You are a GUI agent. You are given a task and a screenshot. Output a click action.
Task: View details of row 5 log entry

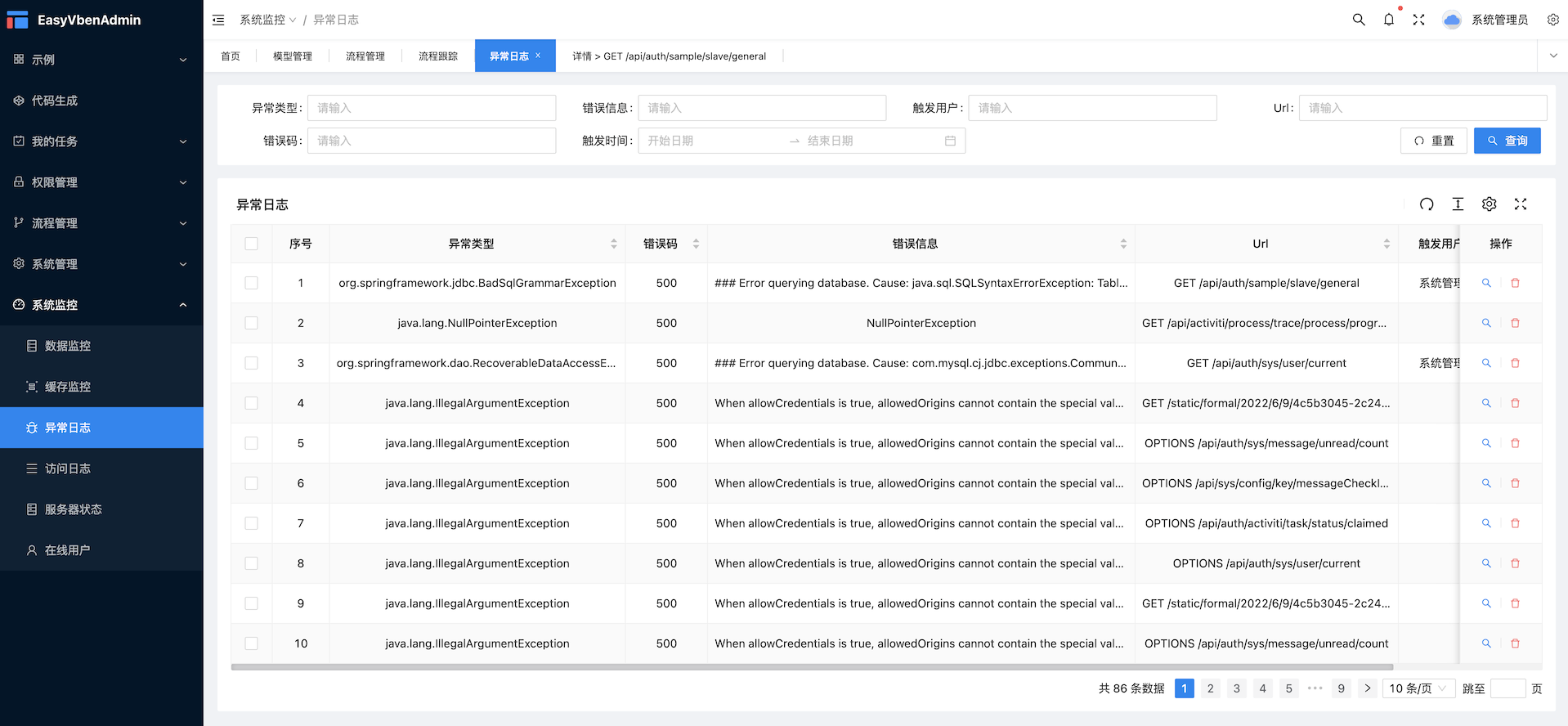1486,443
